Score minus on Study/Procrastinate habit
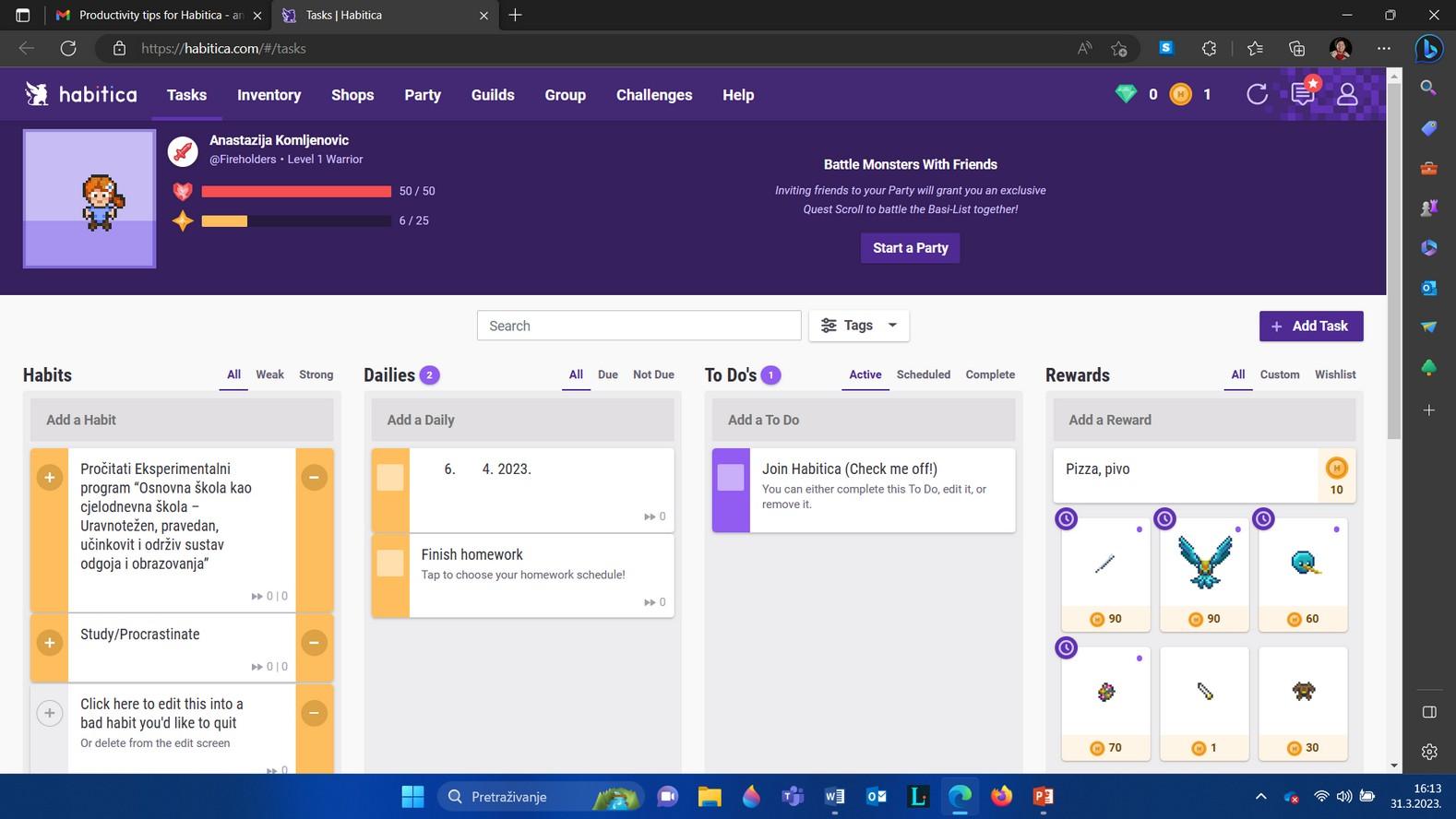The height and width of the screenshot is (819, 1456). click(x=314, y=642)
